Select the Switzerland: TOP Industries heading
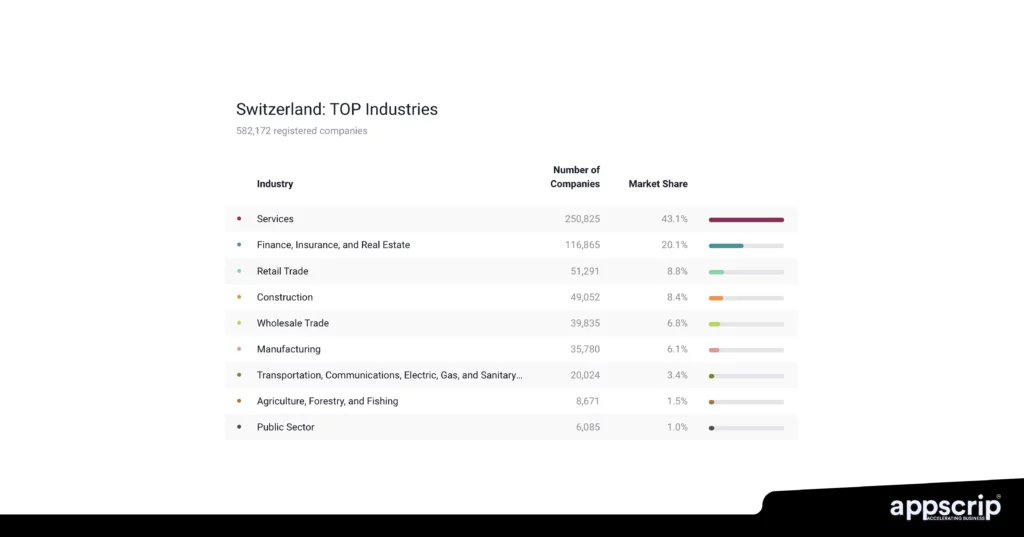This screenshot has height=537, width=1024. point(337,109)
